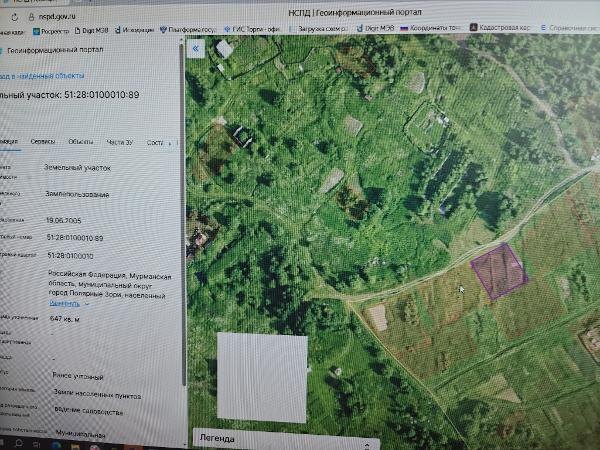Click the Муниципальная ownership value
The width and height of the screenshot is (600, 450).
(x=80, y=434)
